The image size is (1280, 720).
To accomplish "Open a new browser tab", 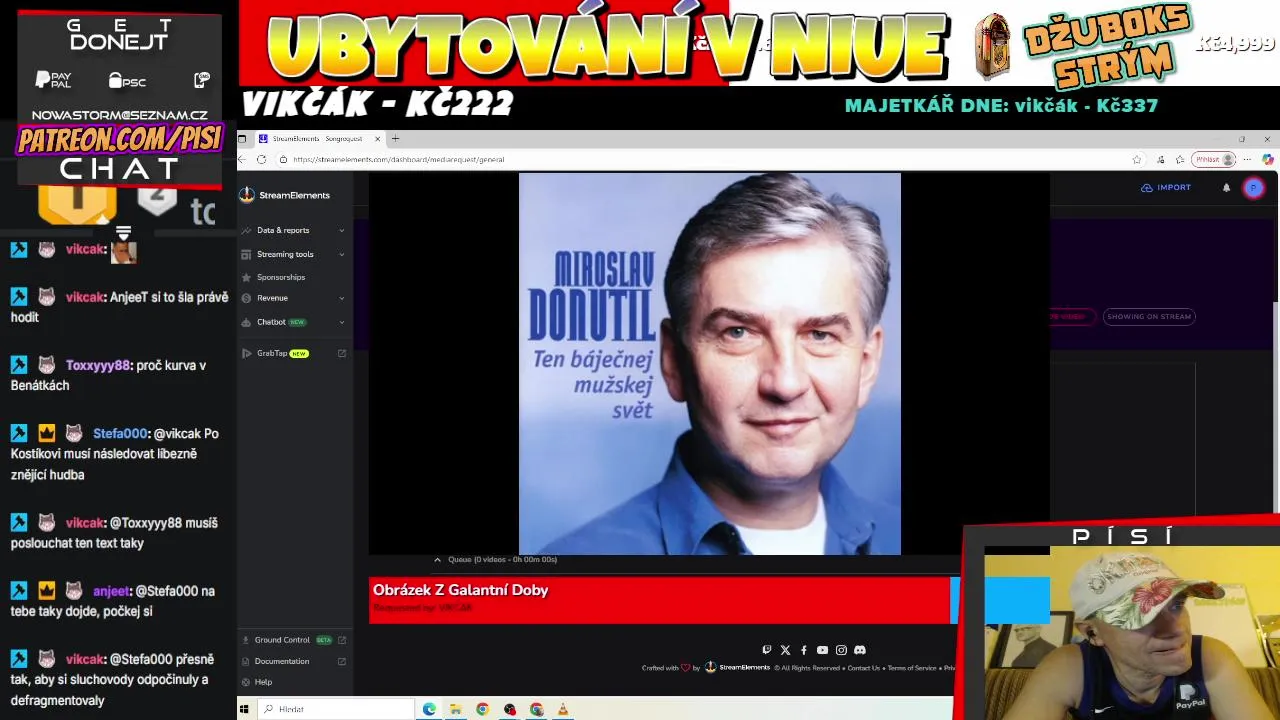I will pyautogui.click(x=395, y=139).
